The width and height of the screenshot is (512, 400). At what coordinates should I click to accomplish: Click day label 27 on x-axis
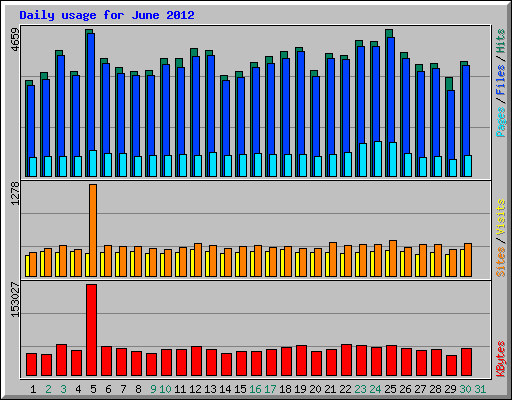click(x=420, y=389)
